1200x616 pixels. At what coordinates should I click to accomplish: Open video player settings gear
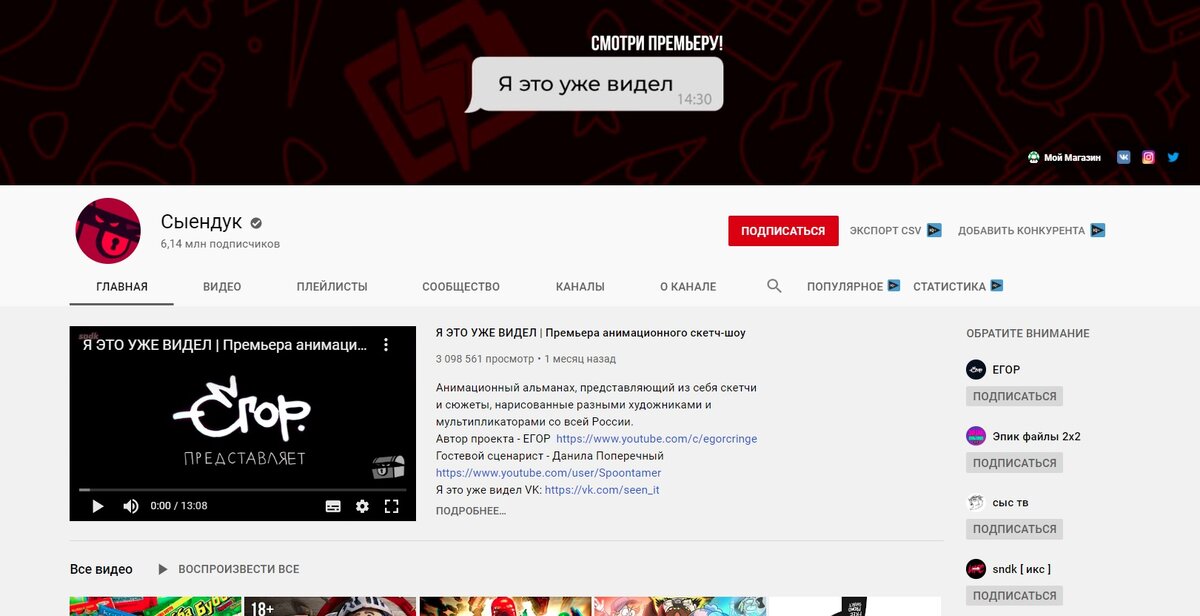pyautogui.click(x=362, y=506)
